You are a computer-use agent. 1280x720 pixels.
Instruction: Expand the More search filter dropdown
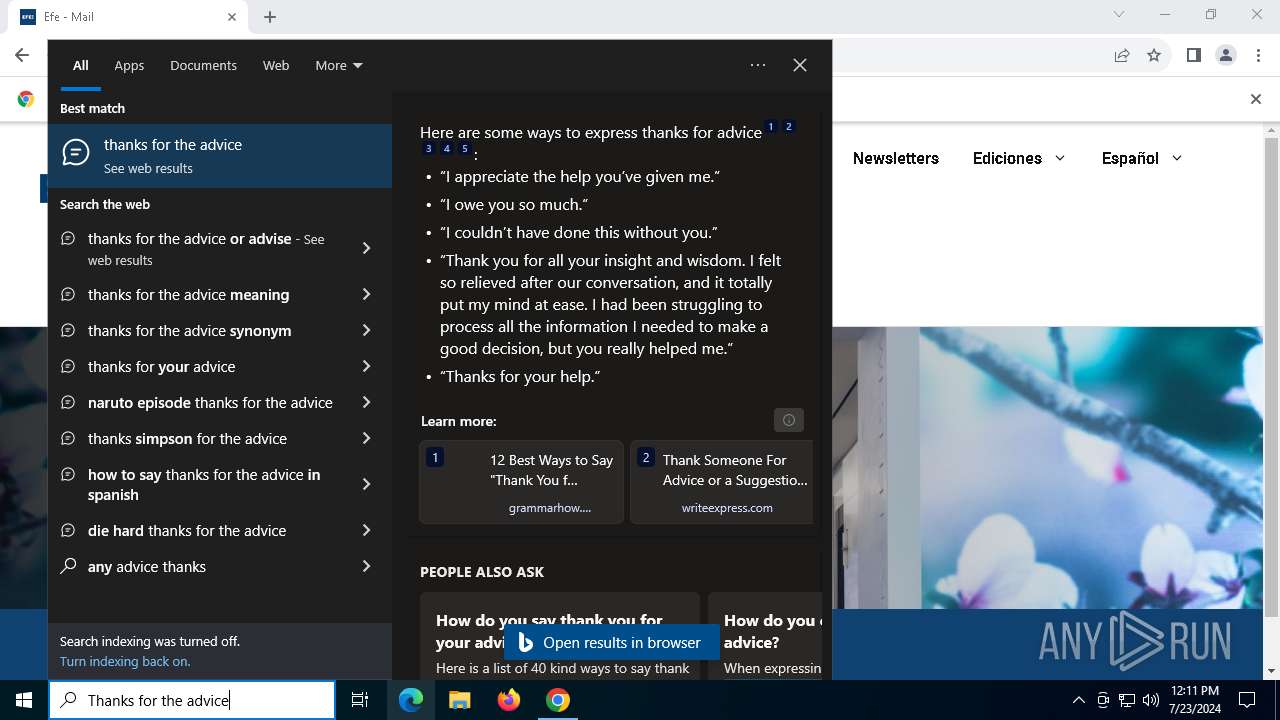[339, 65]
